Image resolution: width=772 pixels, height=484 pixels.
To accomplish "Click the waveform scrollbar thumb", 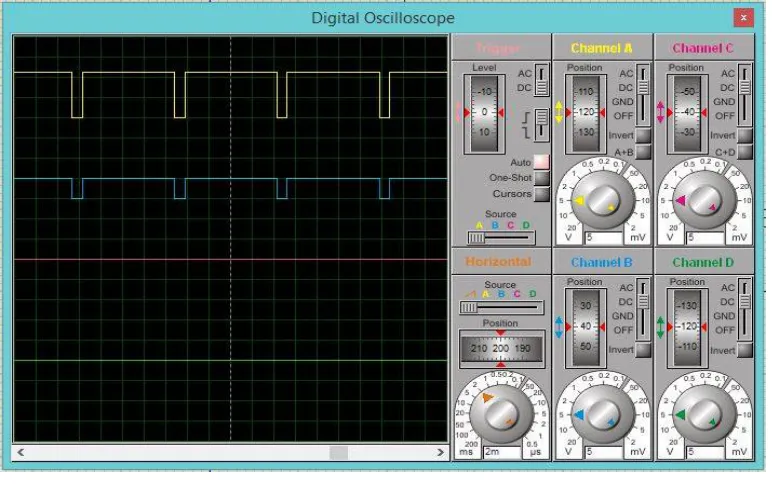I will click(x=339, y=452).
